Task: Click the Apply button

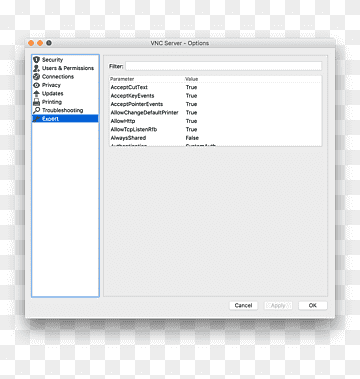Action: pyautogui.click(x=278, y=305)
